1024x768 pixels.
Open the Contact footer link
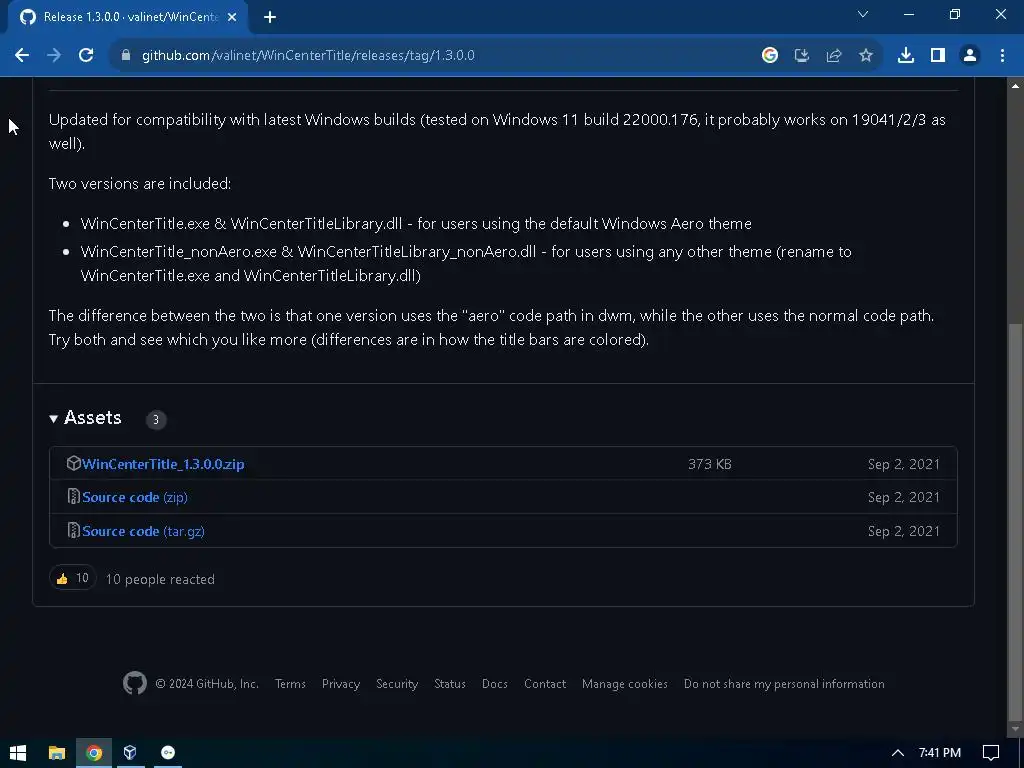[x=545, y=684]
